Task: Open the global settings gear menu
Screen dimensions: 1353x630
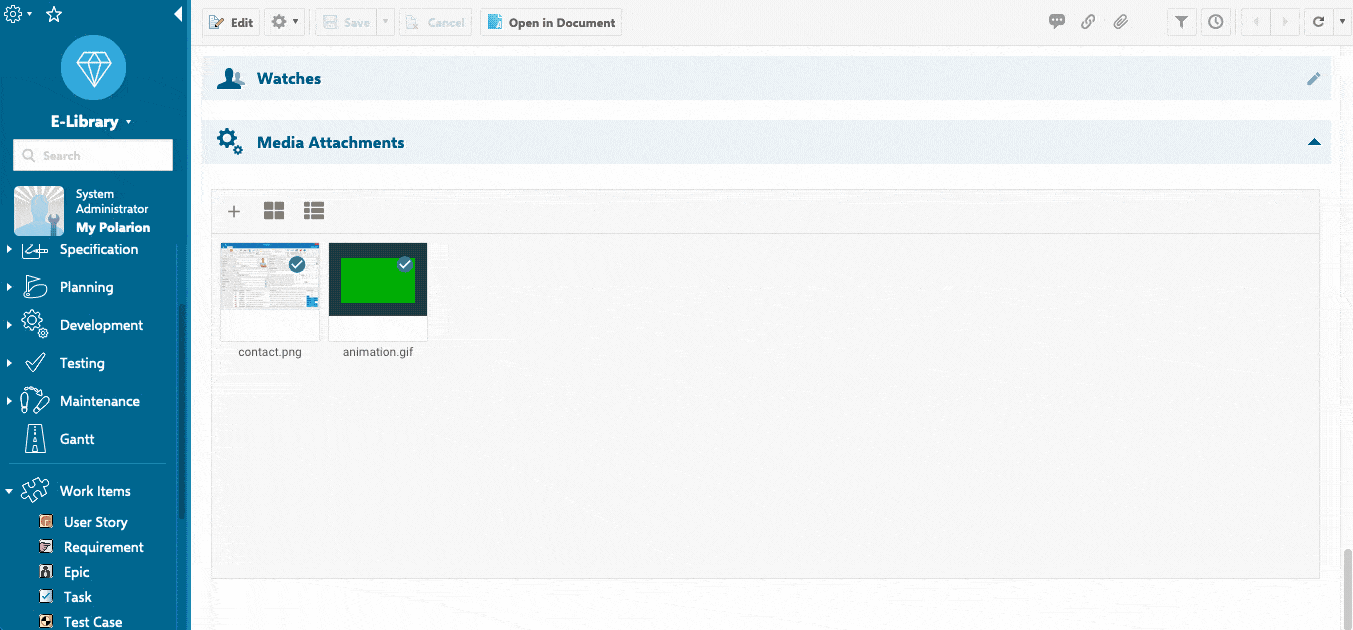Action: (18, 14)
